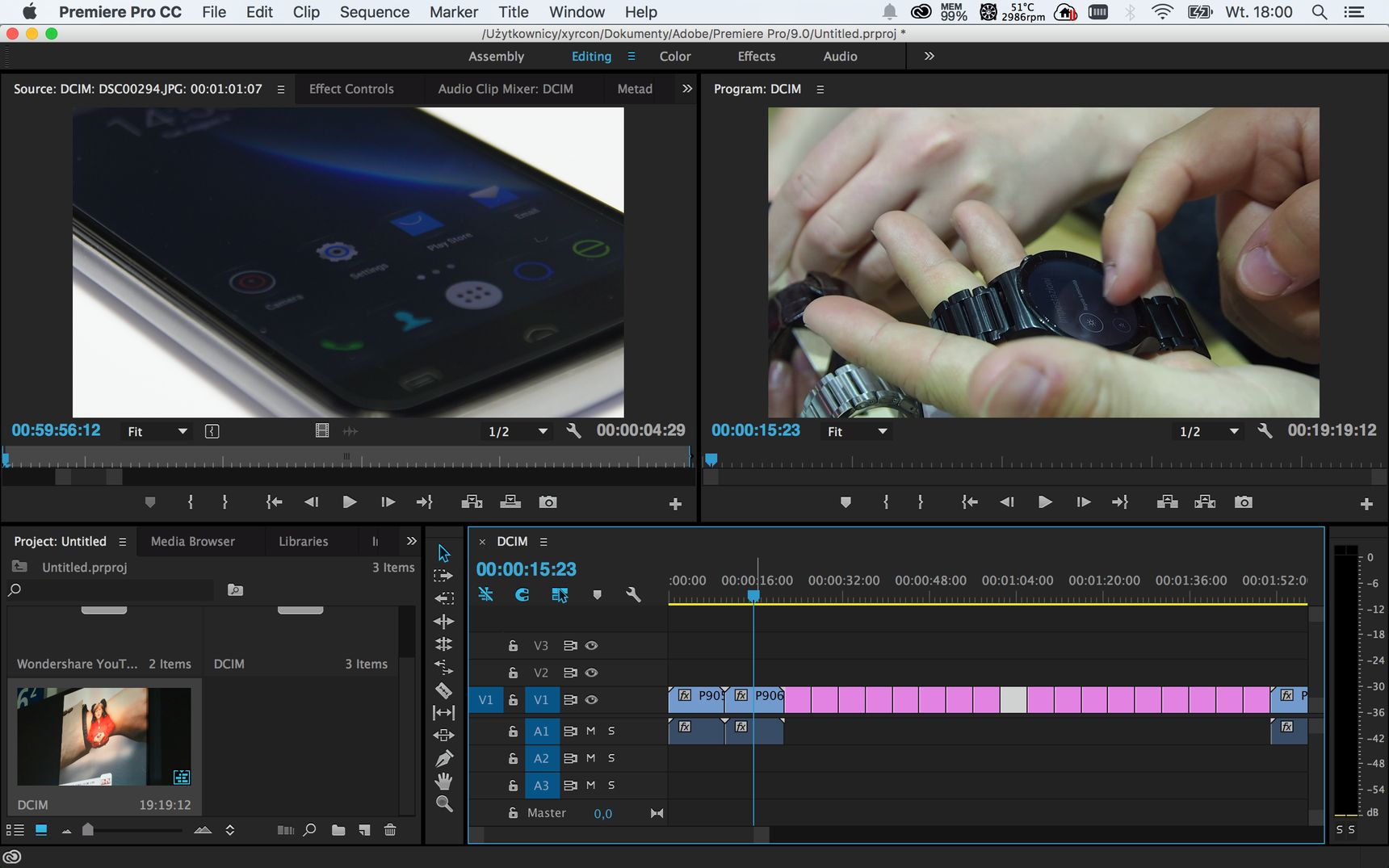
Task: Expand hidden Project panel tabs chevron
Action: pyautogui.click(x=411, y=541)
